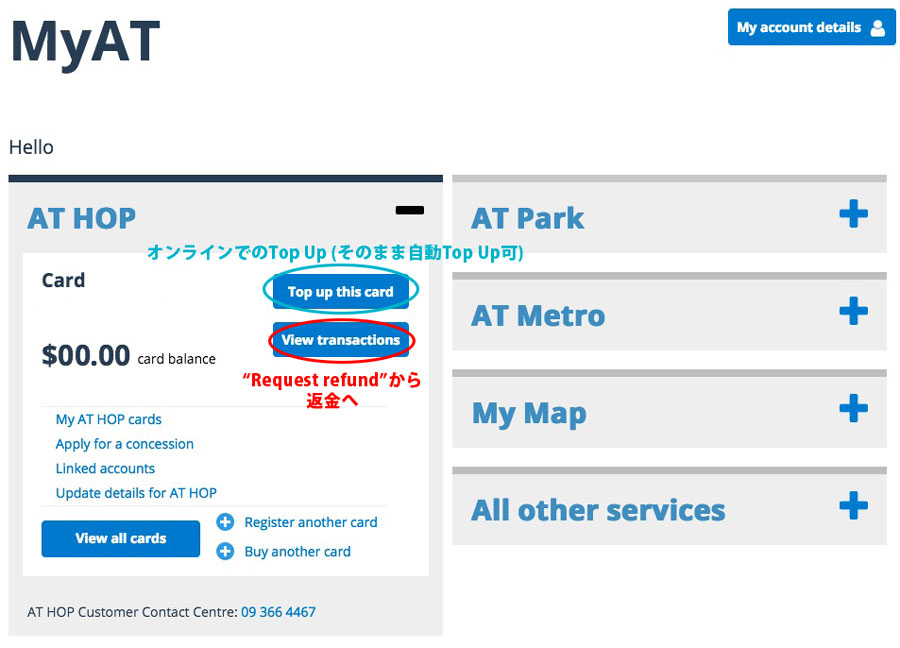This screenshot has height=648, width=900.
Task: Expand All other services plus icon
Action: (853, 506)
